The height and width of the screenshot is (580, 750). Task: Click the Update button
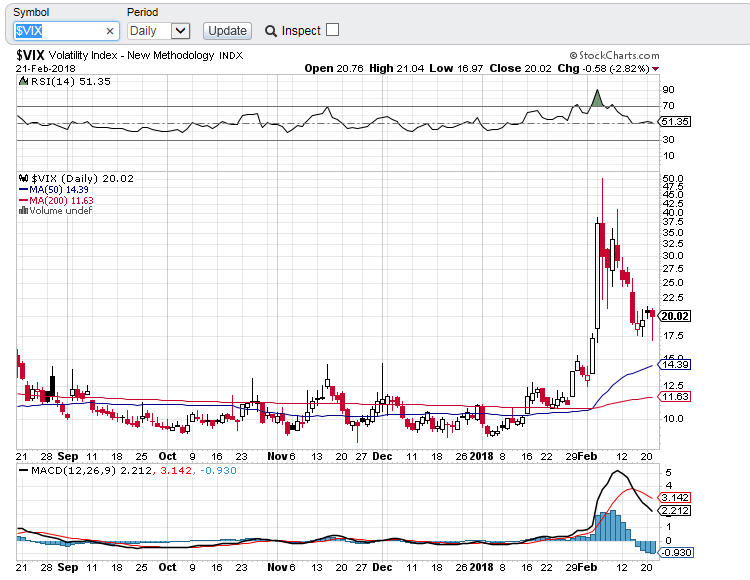coord(227,31)
